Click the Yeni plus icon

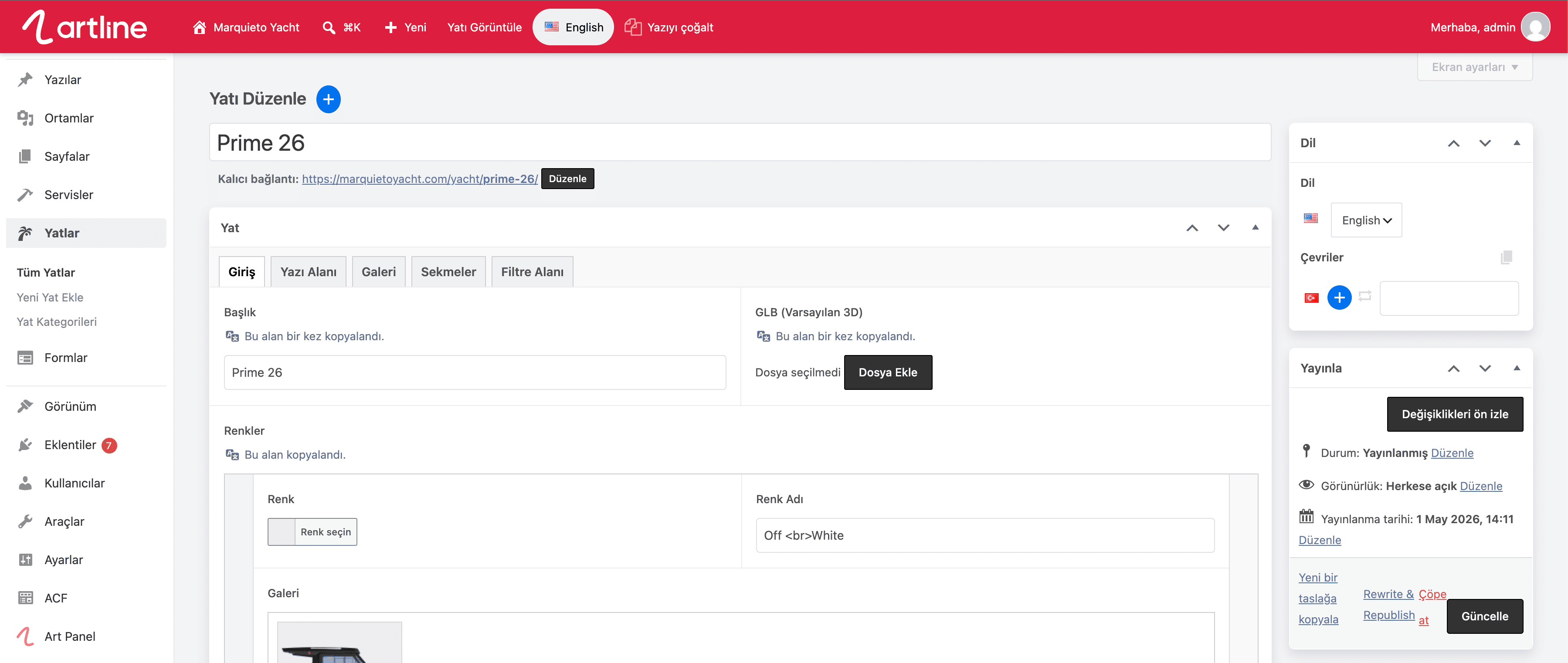[391, 27]
